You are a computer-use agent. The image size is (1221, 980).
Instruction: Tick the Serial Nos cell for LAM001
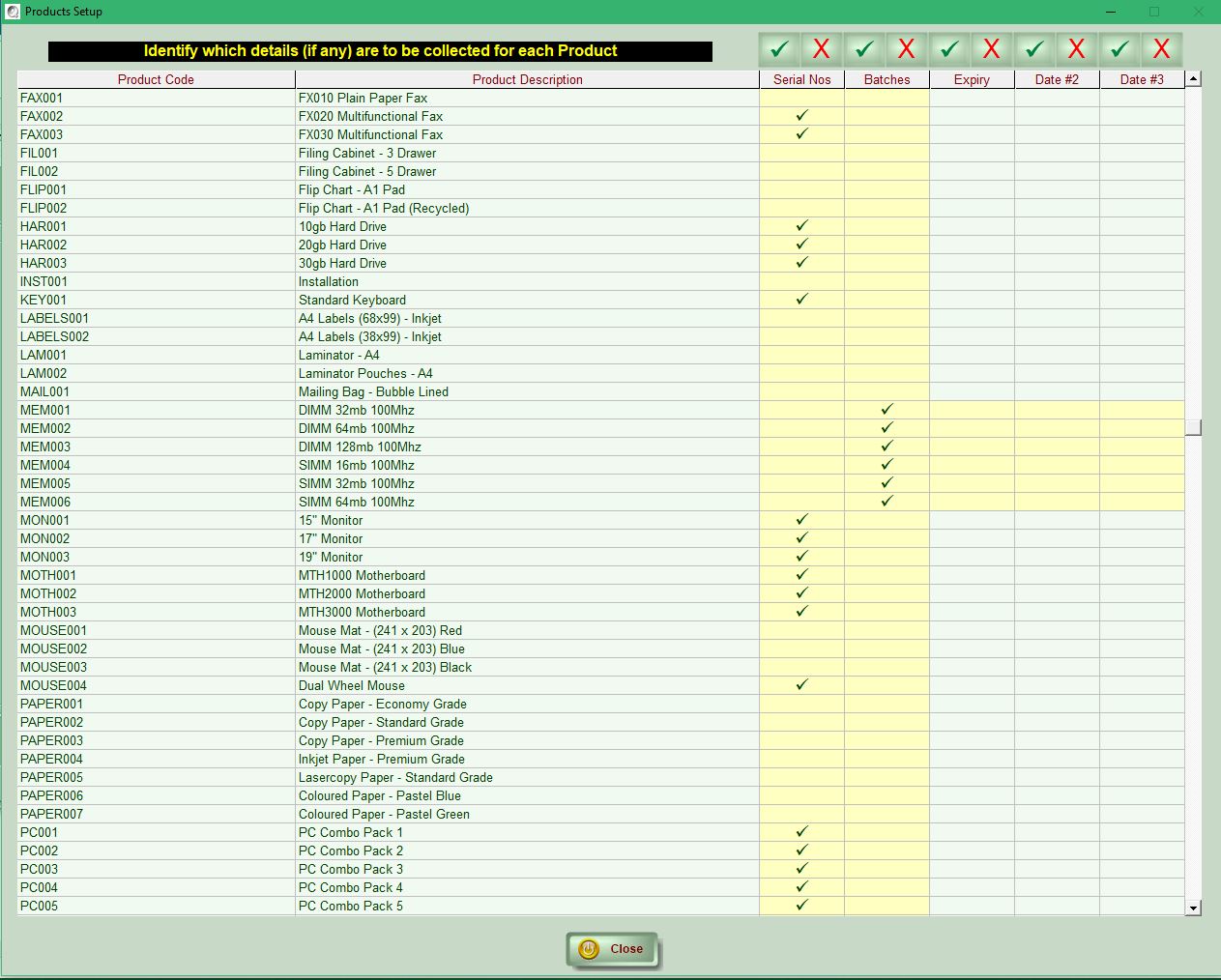pos(802,355)
